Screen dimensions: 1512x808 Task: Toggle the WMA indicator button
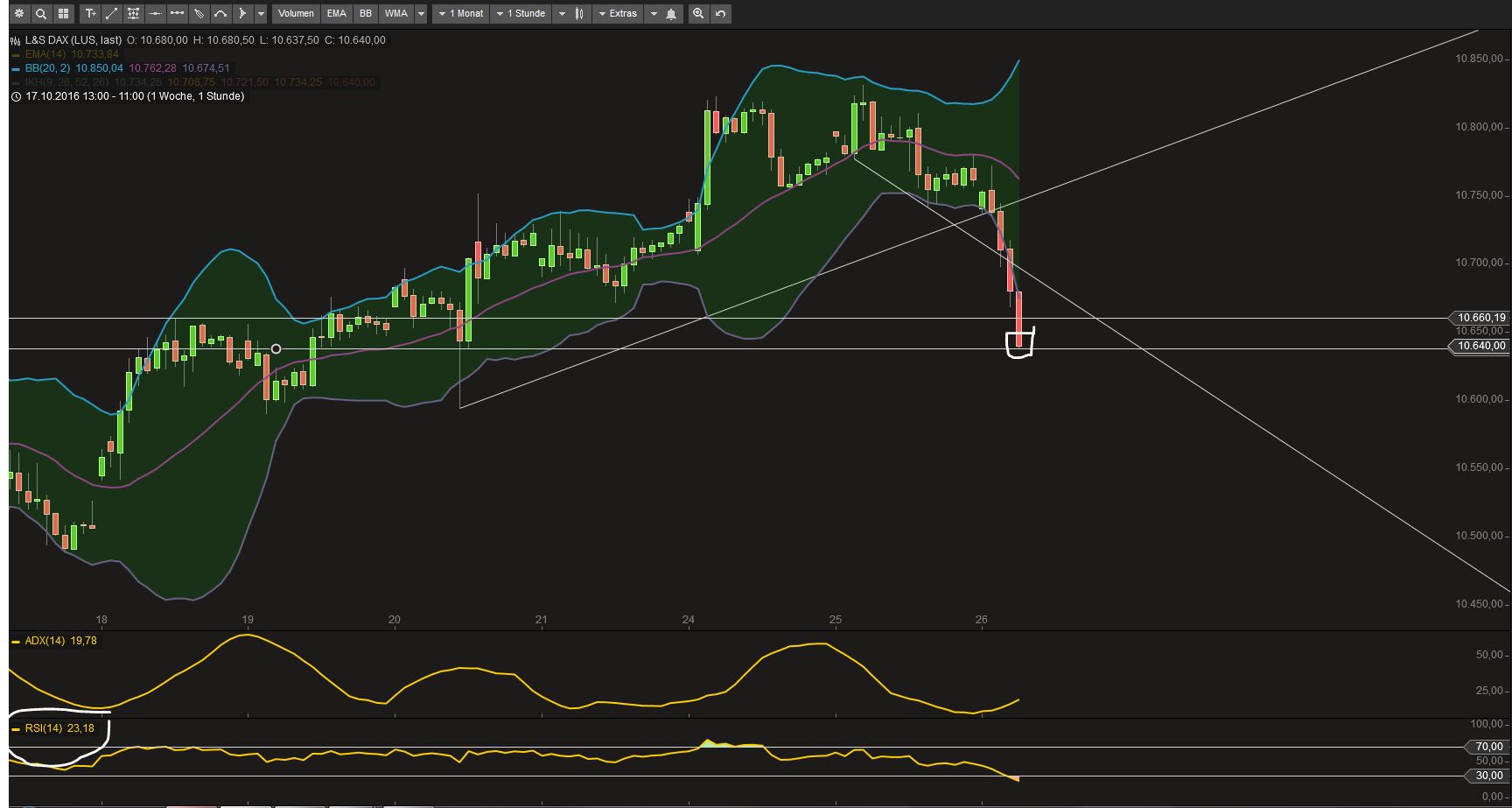(395, 13)
